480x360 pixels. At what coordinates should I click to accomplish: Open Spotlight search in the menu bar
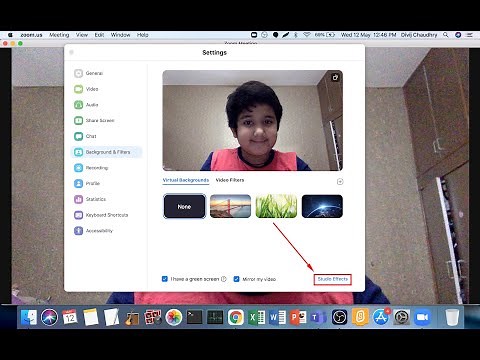pyautogui.click(x=446, y=35)
